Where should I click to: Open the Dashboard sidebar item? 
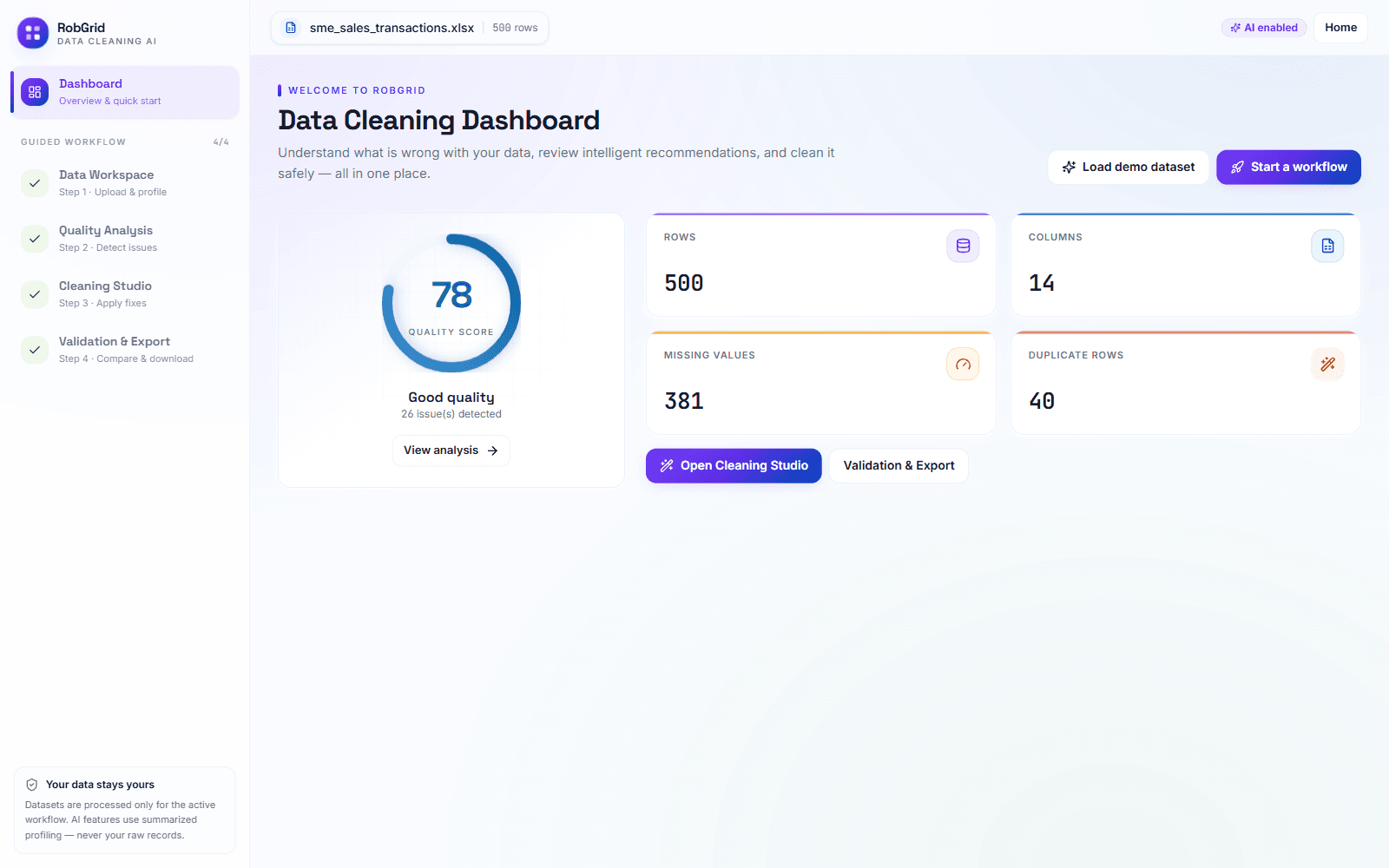coord(125,92)
